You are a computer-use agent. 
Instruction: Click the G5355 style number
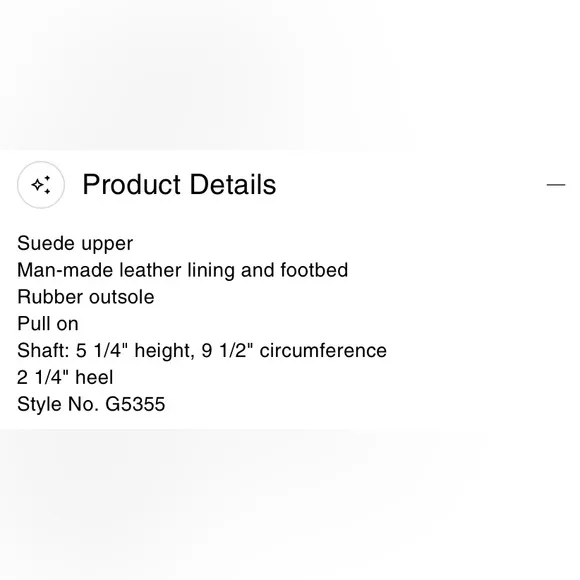[135, 404]
